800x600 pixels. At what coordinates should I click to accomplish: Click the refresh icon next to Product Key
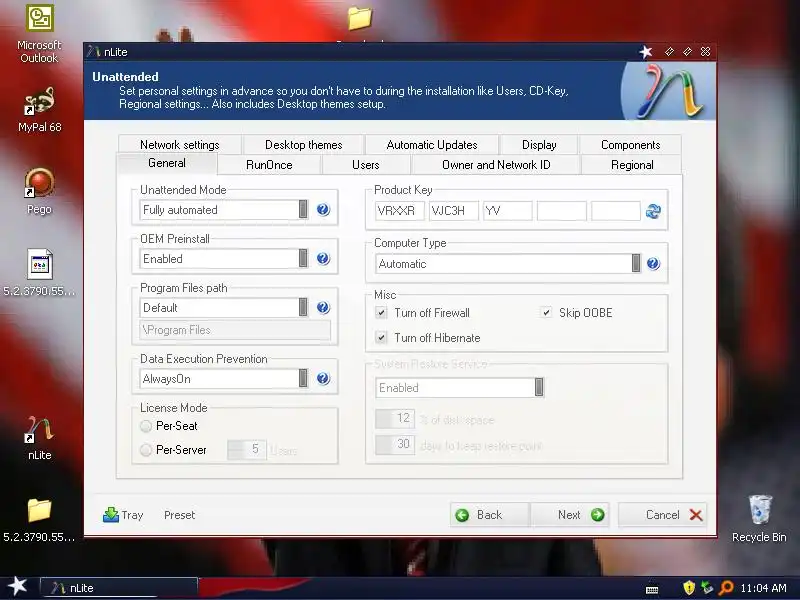pos(653,211)
